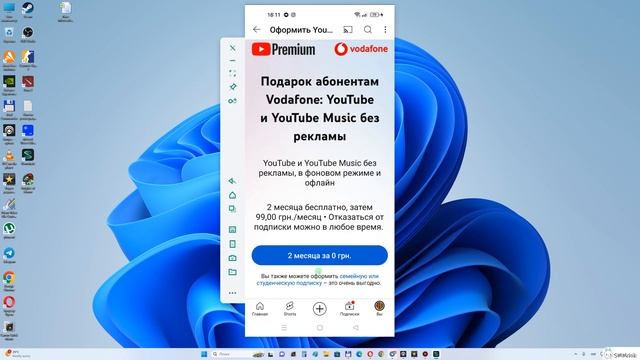Open This PC desktop icon
640x360 pixels.
tap(9, 10)
